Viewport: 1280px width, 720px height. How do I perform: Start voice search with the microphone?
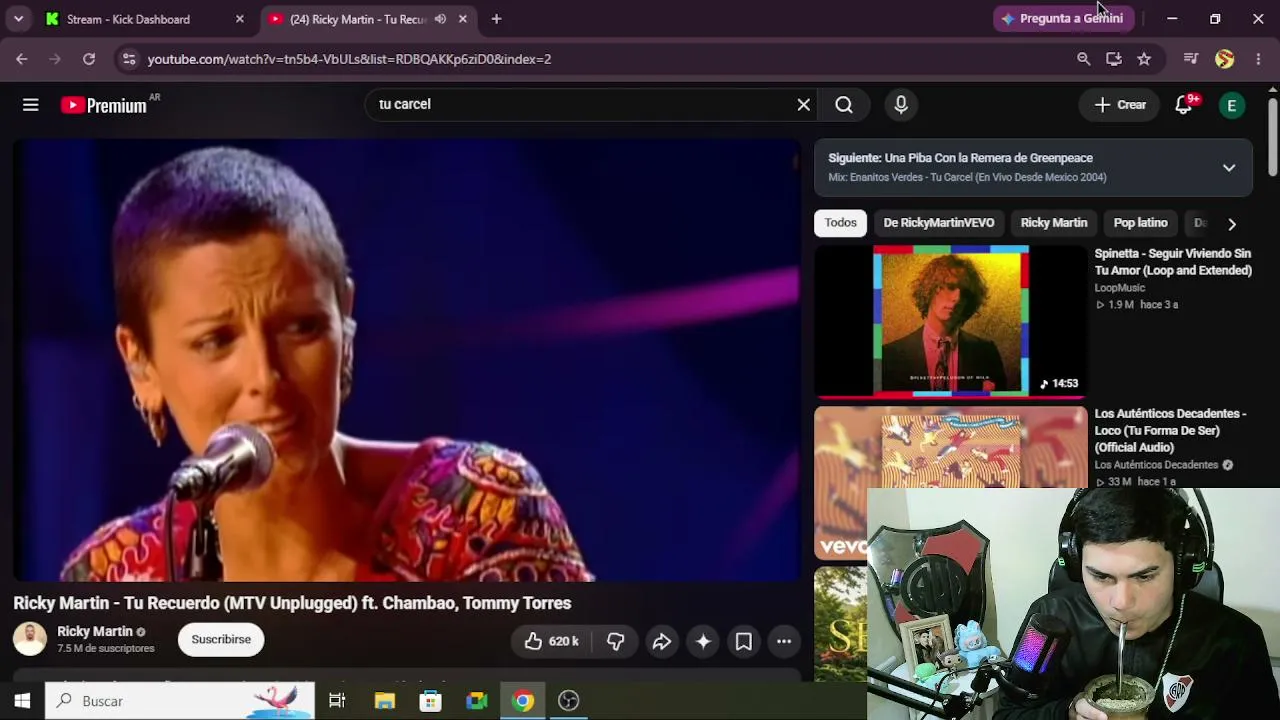(x=901, y=105)
